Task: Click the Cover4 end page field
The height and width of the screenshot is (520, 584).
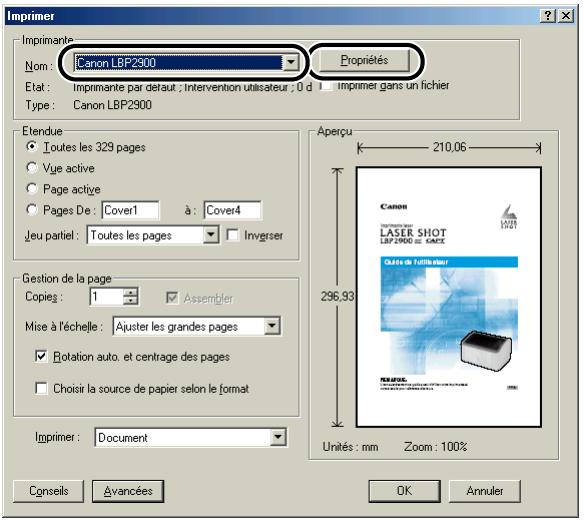Action: (x=232, y=210)
